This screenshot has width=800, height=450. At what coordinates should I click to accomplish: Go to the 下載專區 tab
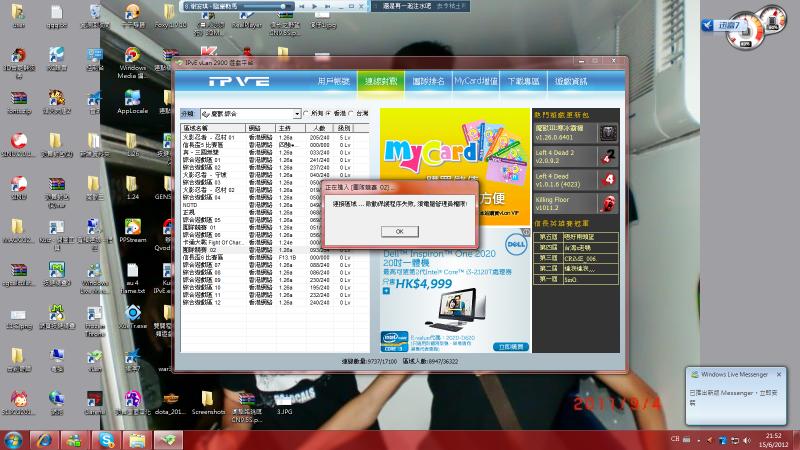523,81
